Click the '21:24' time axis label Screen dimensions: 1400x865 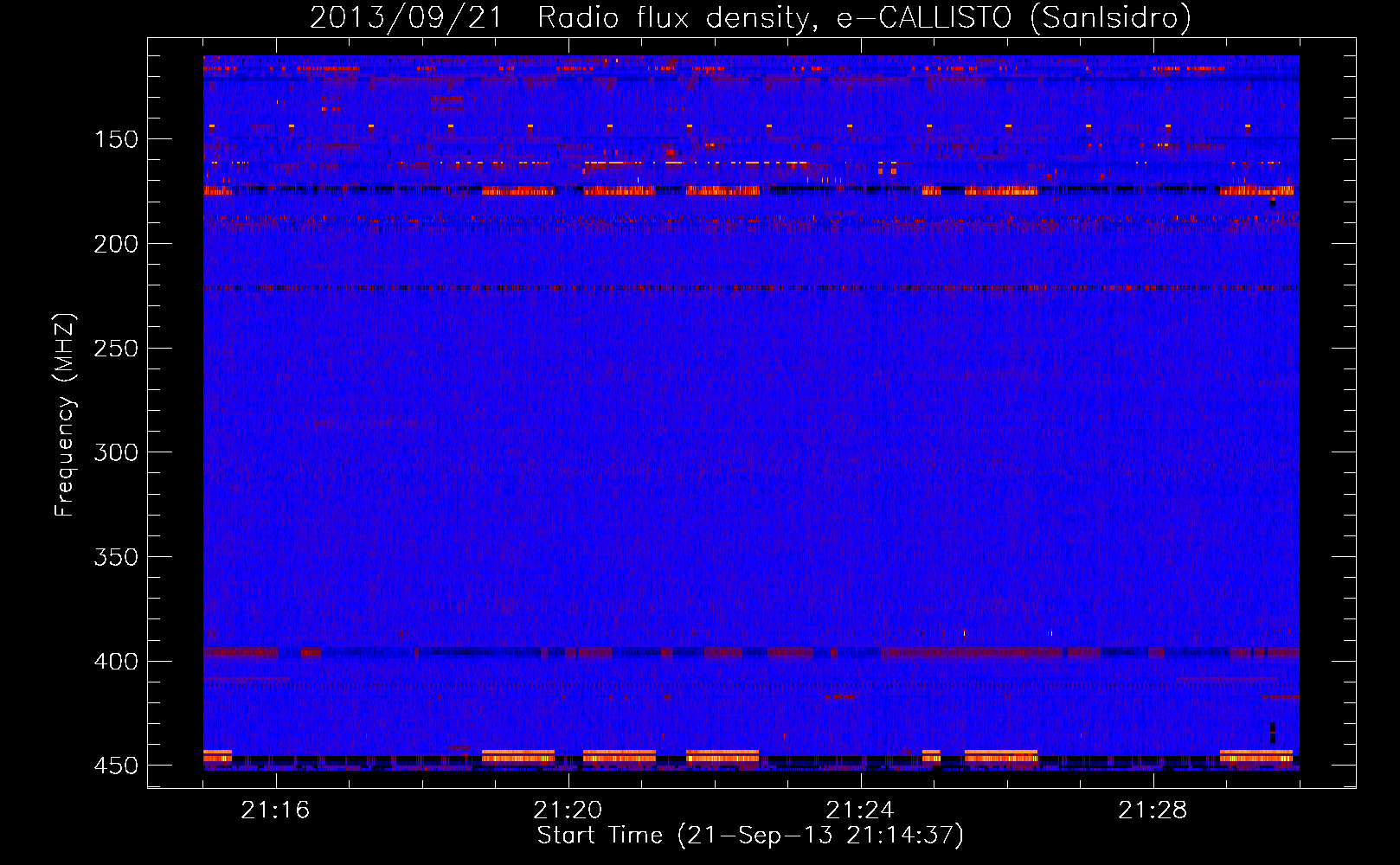click(x=860, y=811)
